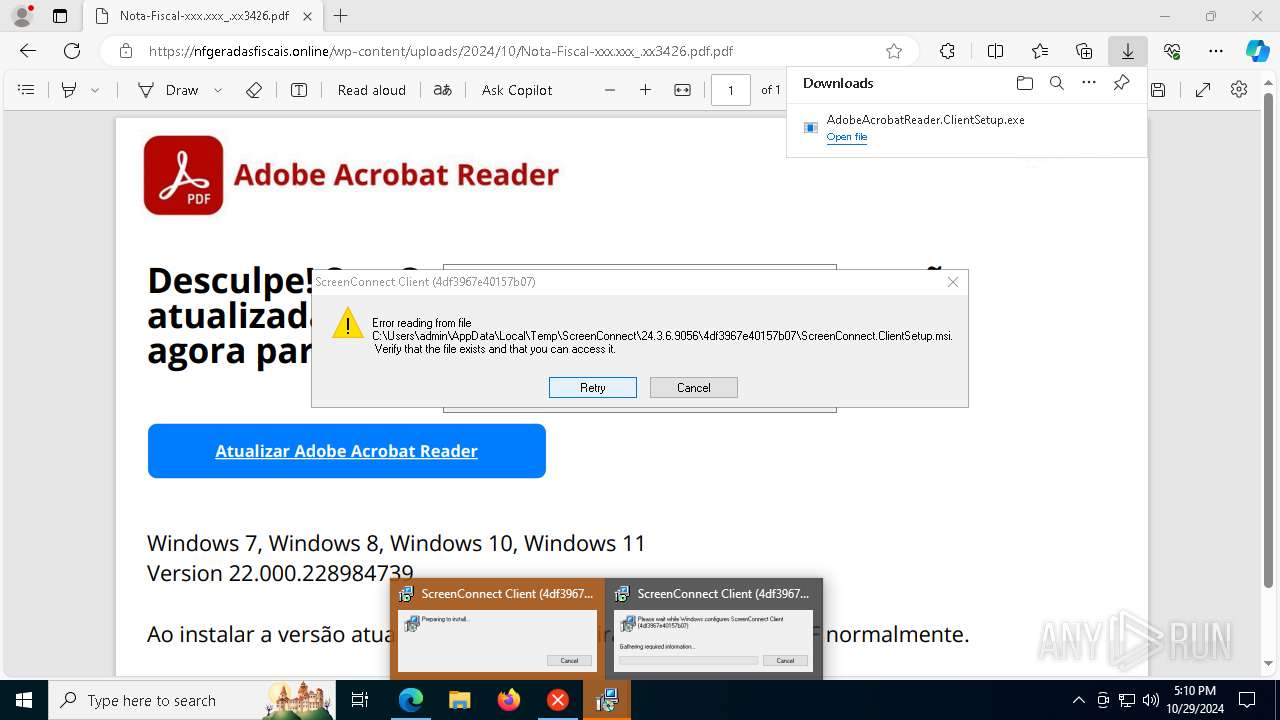Screen dimensions: 1280x720
Task: Click the Edge profile avatar icon
Action: [21, 16]
